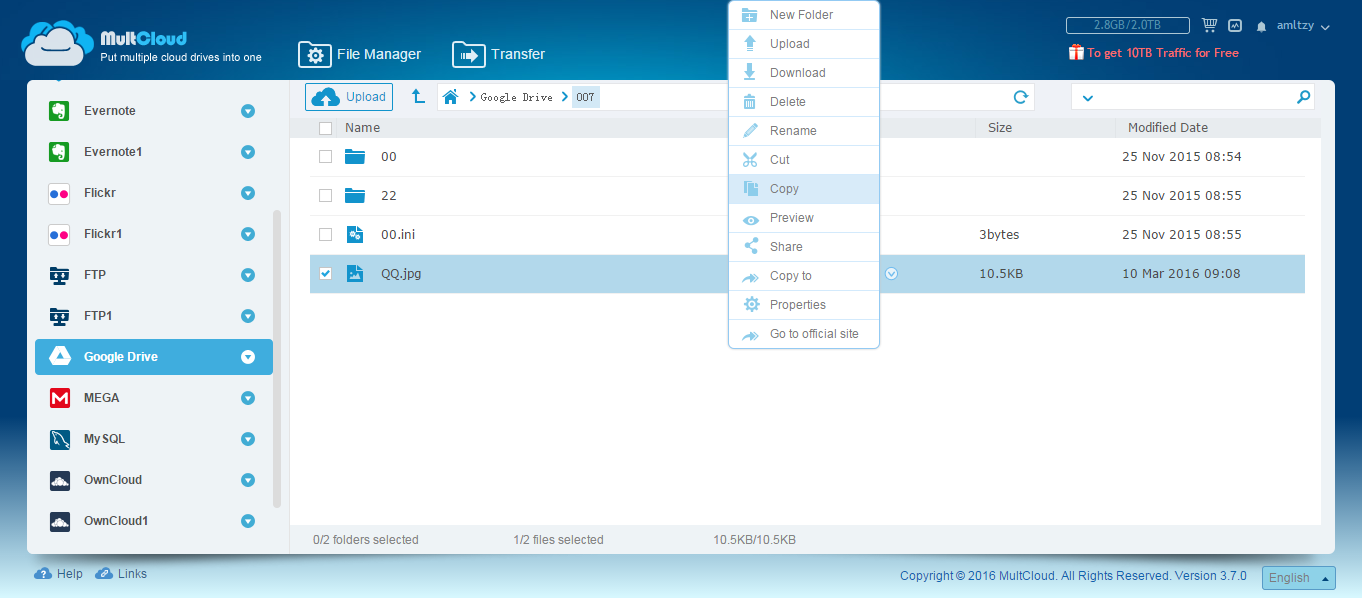Select Download from context menu
The width and height of the screenshot is (1362, 599).
(x=804, y=73)
